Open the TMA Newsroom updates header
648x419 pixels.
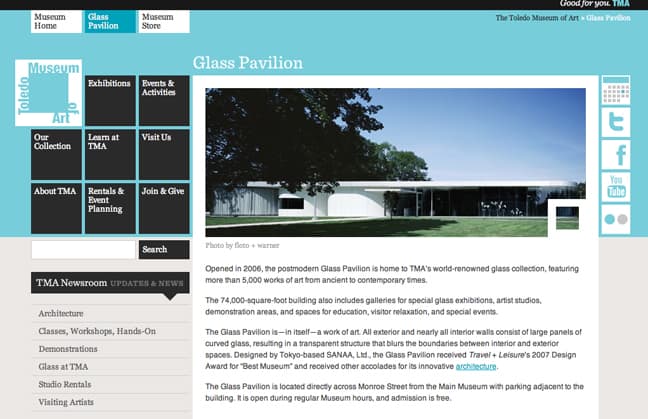tap(110, 283)
